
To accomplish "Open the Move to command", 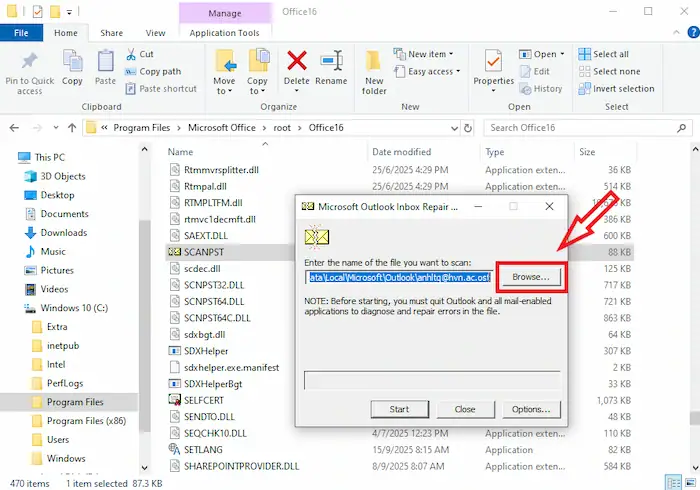I will tap(225, 71).
